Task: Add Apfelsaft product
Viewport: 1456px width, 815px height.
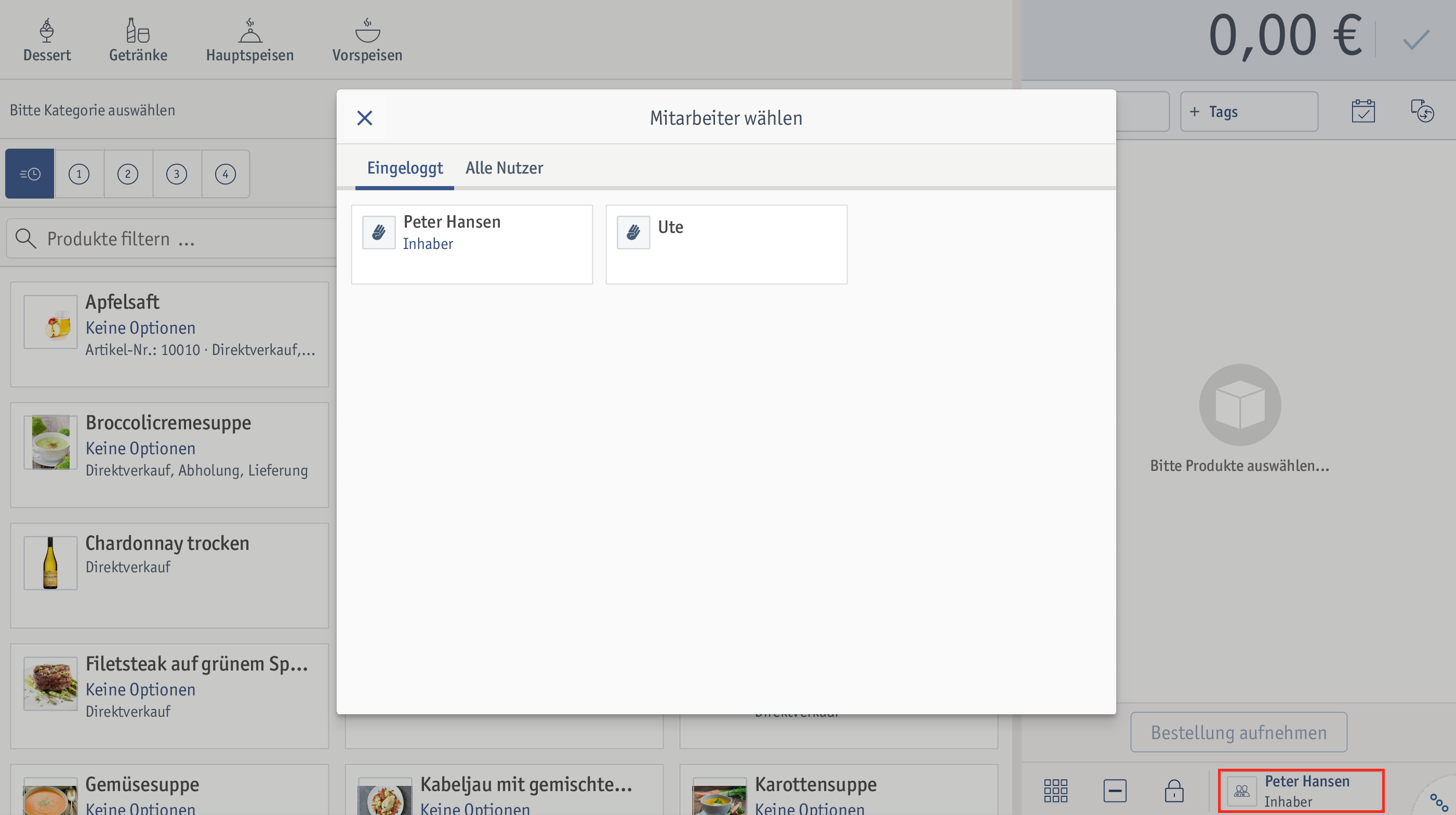Action: (169, 335)
